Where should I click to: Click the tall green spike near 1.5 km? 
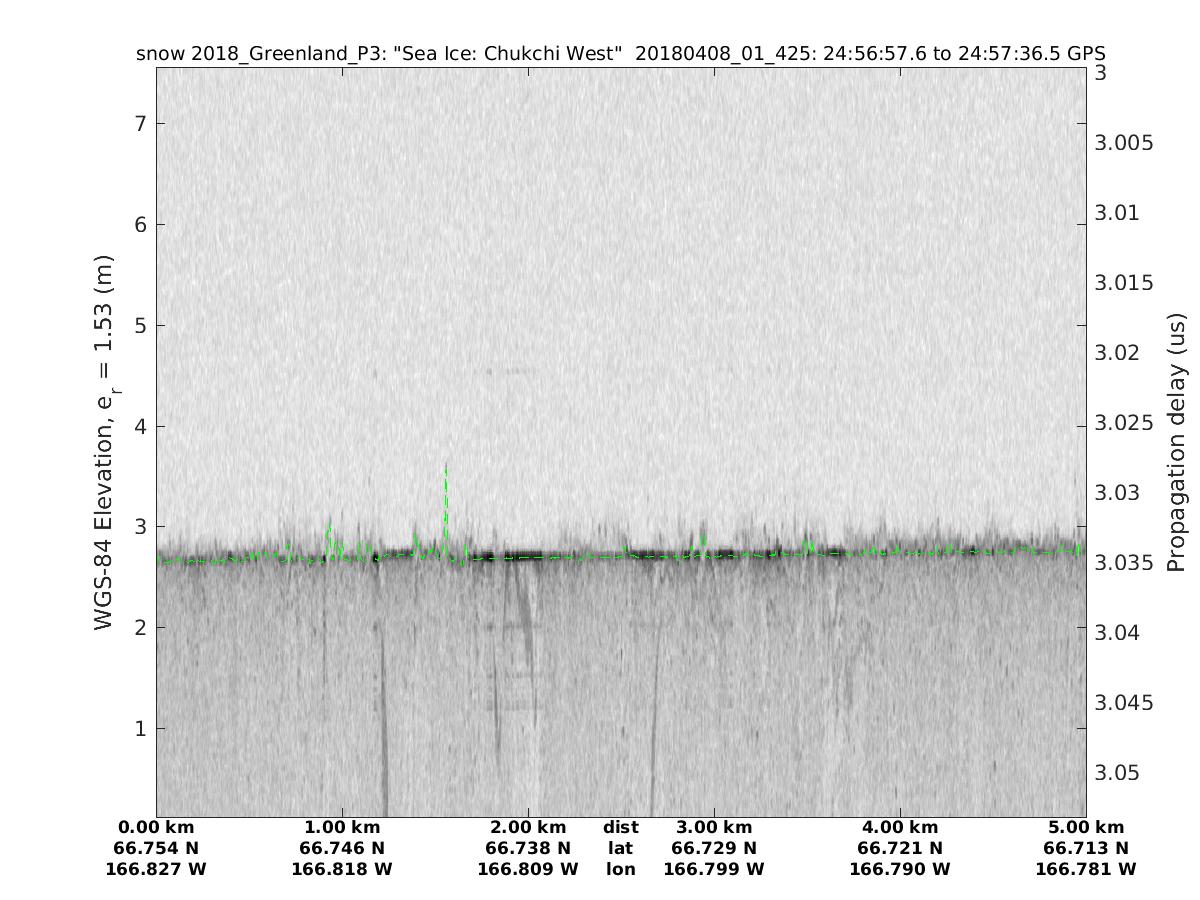[446, 500]
